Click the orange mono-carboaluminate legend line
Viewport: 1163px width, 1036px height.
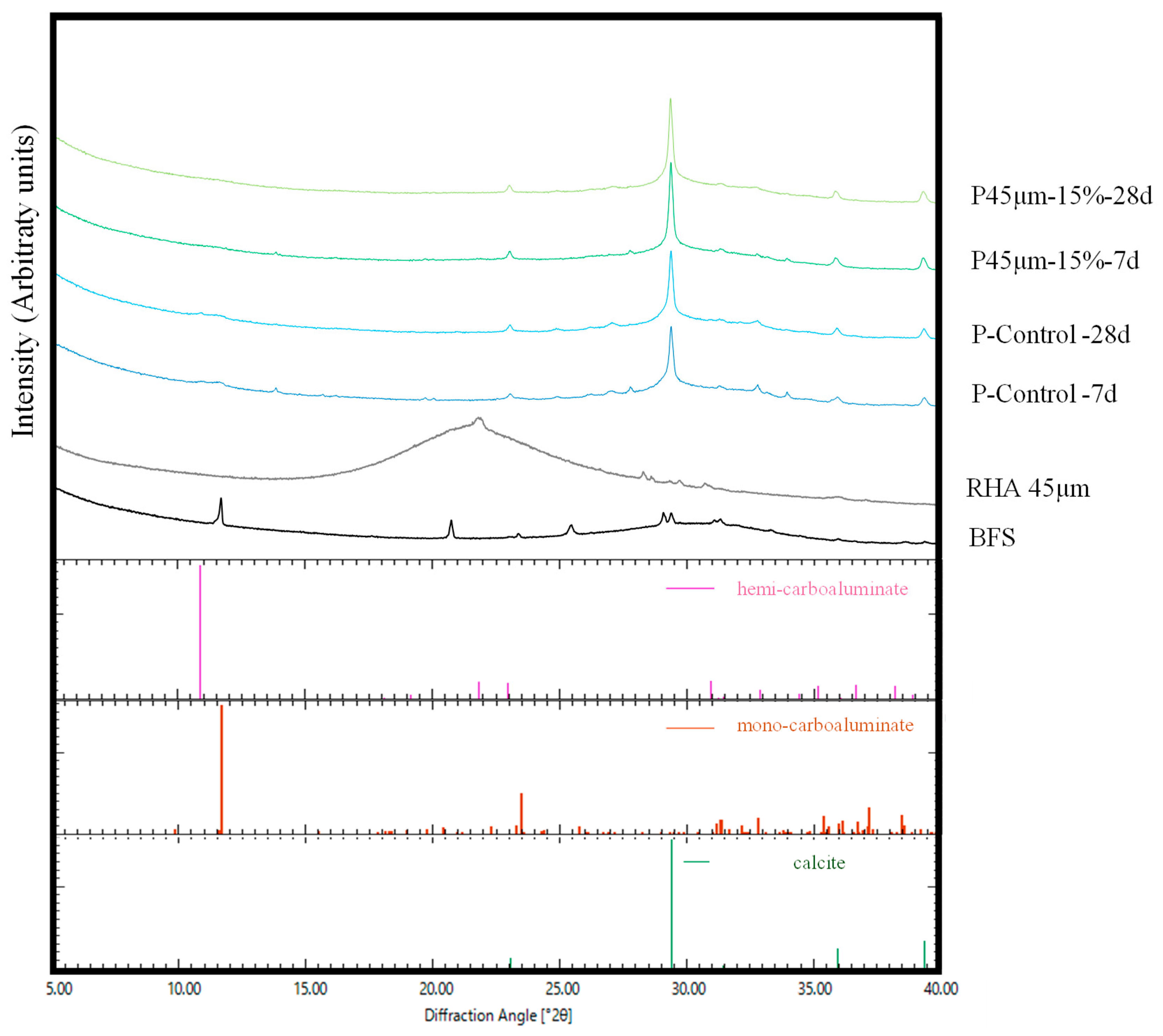pyautogui.click(x=690, y=728)
